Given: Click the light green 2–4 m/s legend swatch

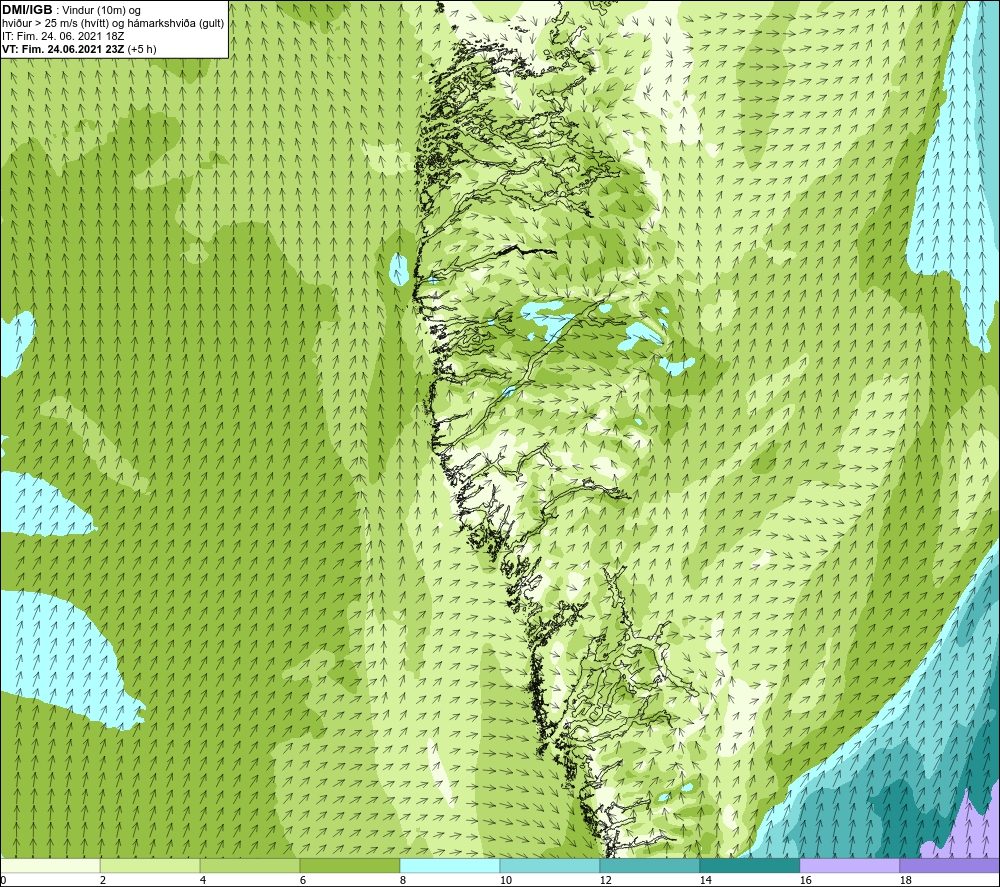Looking at the screenshot, I should pyautogui.click(x=150, y=865).
